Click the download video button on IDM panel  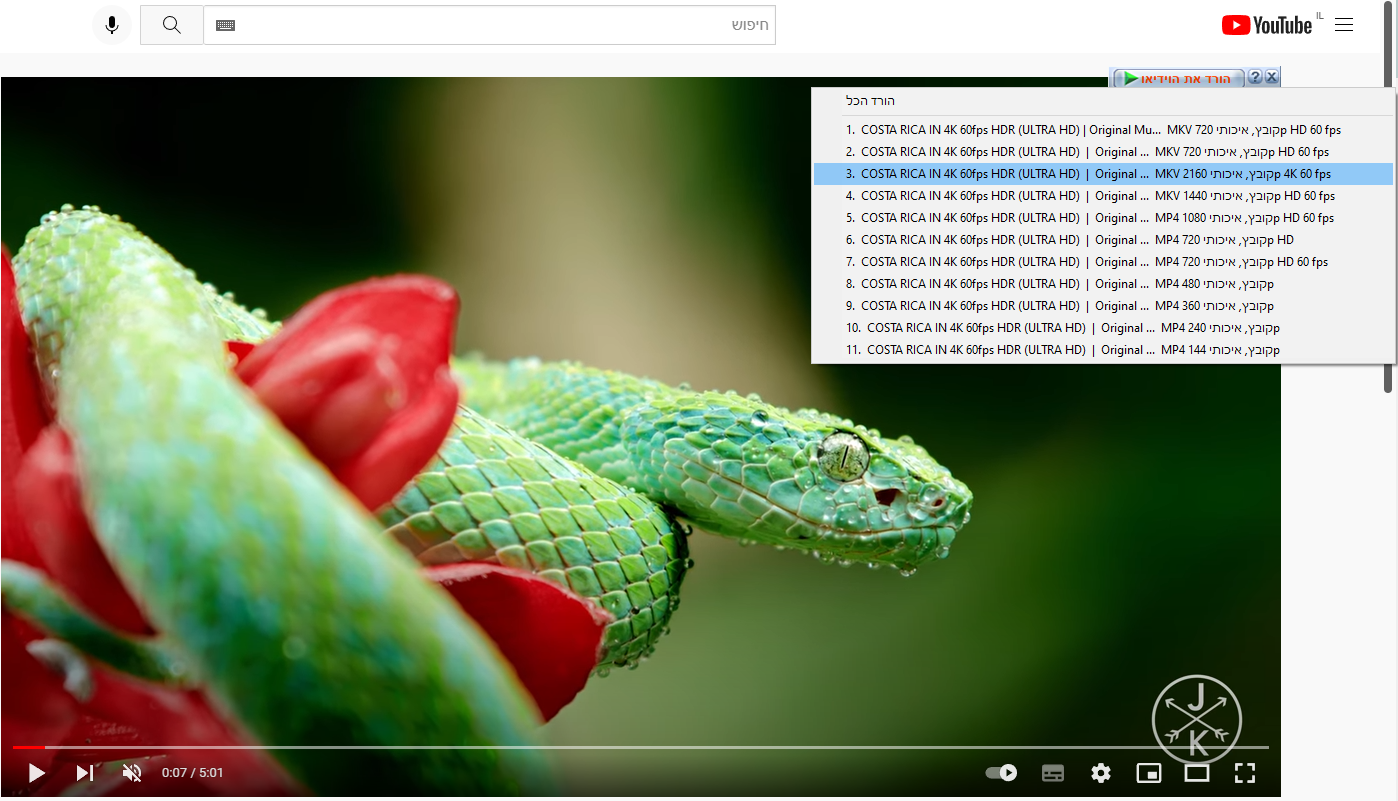(1178, 78)
